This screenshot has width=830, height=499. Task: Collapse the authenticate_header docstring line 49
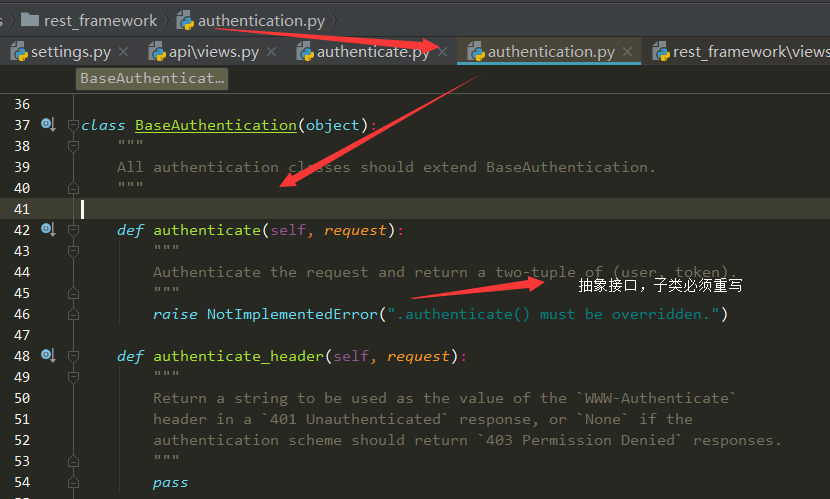pos(73,377)
